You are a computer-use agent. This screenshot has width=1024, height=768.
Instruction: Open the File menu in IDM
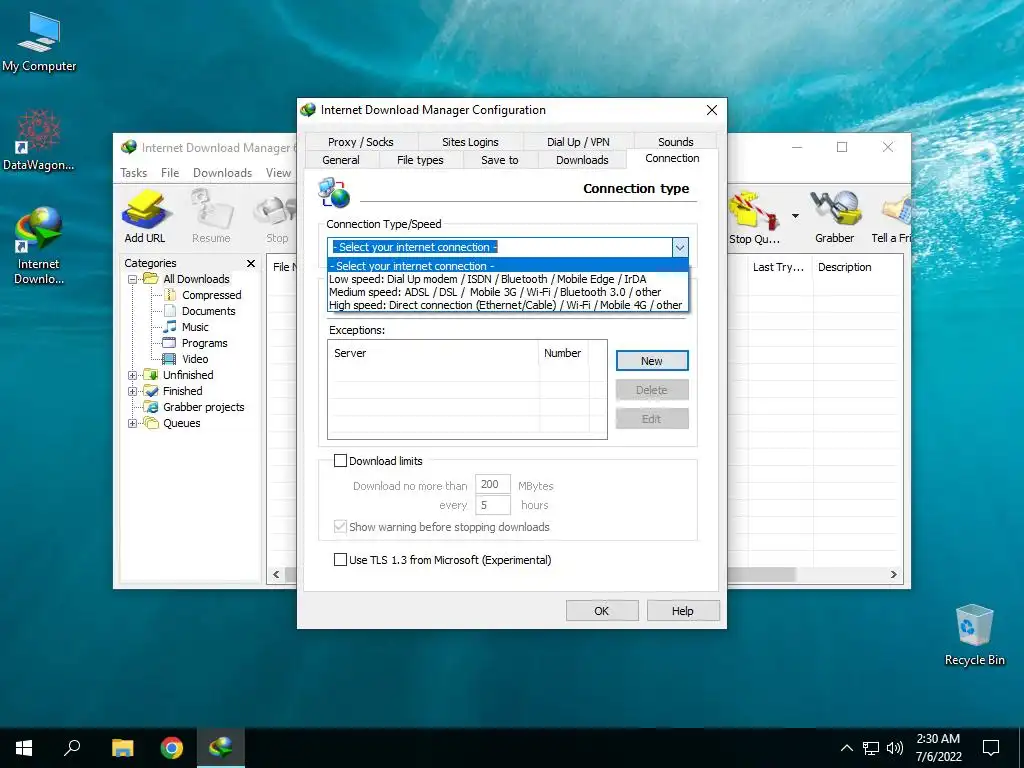click(170, 173)
